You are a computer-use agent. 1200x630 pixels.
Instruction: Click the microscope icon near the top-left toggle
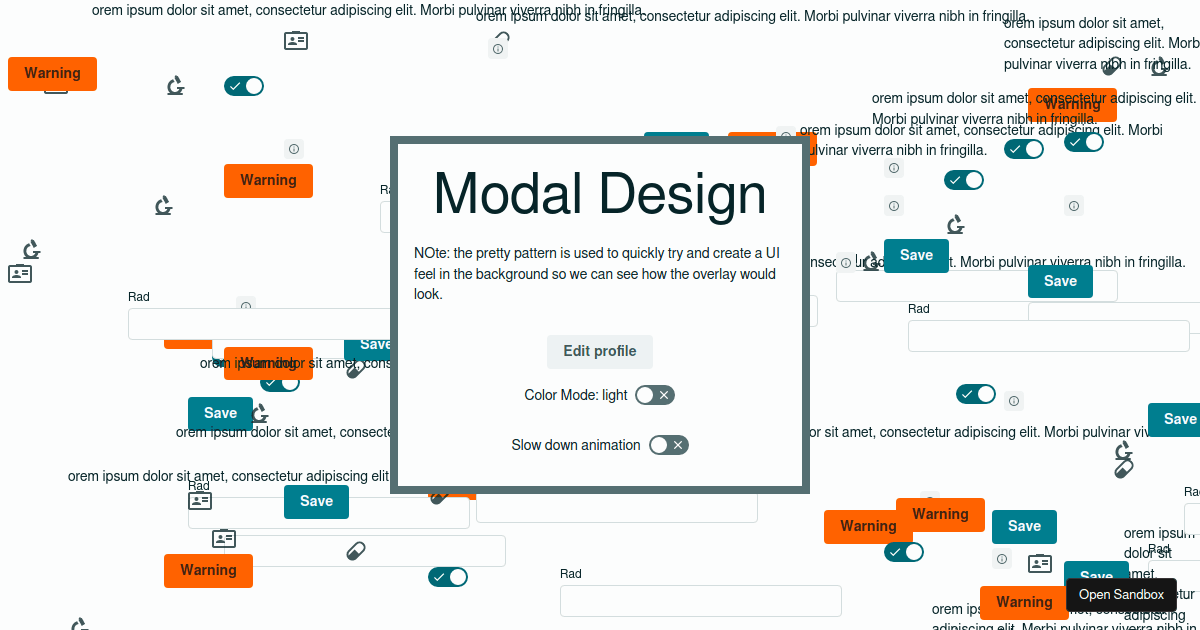point(176,86)
